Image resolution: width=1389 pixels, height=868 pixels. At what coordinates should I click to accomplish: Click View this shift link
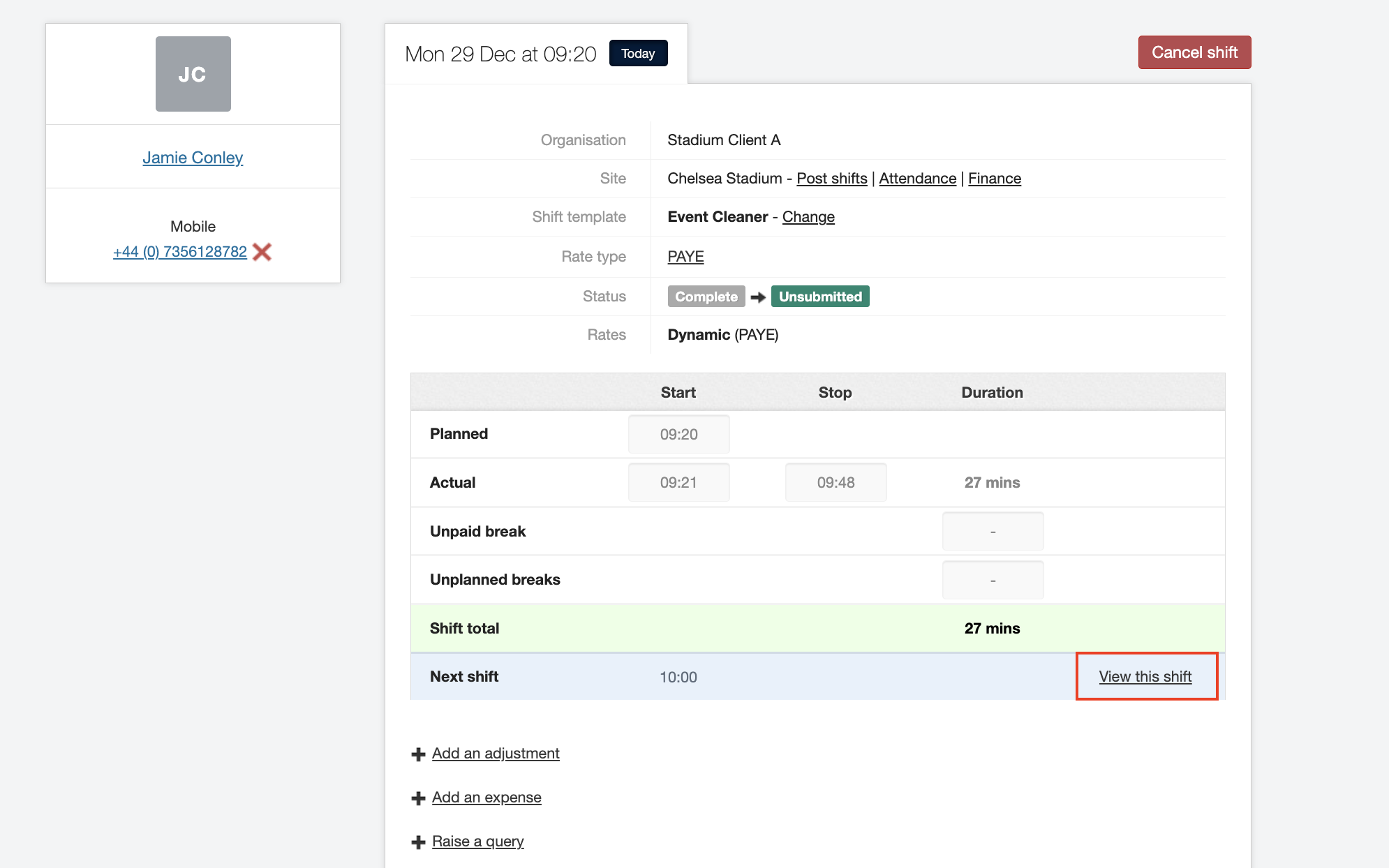point(1145,677)
